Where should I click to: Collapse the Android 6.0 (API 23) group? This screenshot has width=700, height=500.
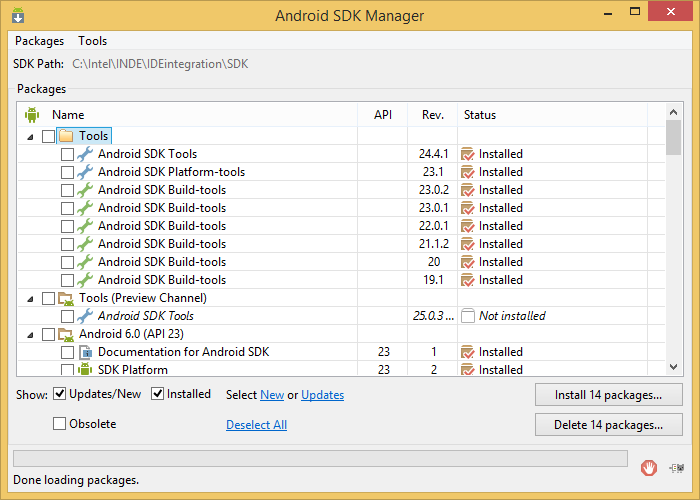tap(30, 334)
